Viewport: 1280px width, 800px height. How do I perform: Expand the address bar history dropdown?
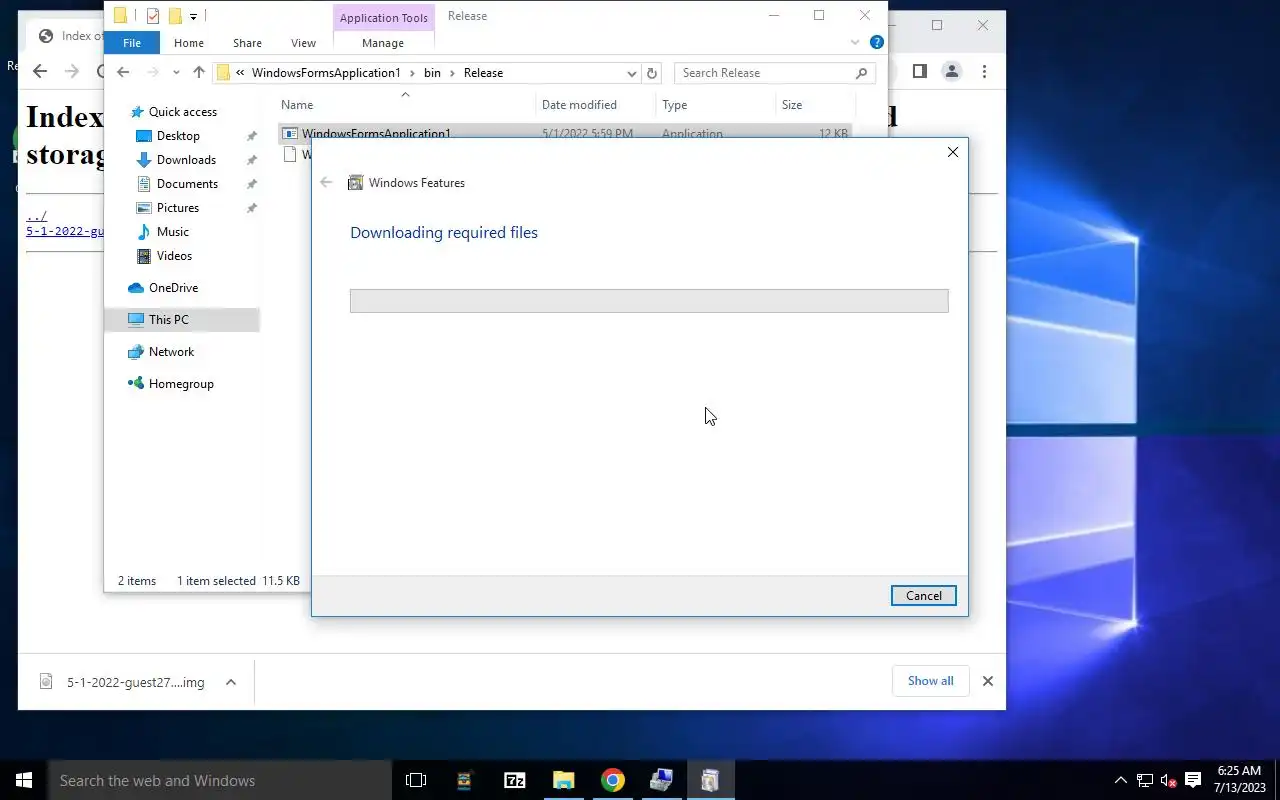632,73
